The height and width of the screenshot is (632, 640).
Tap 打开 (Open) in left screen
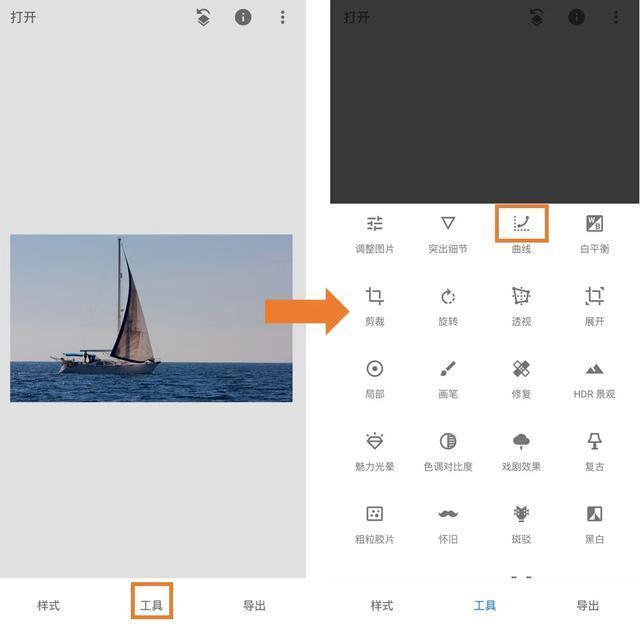[x=23, y=17]
